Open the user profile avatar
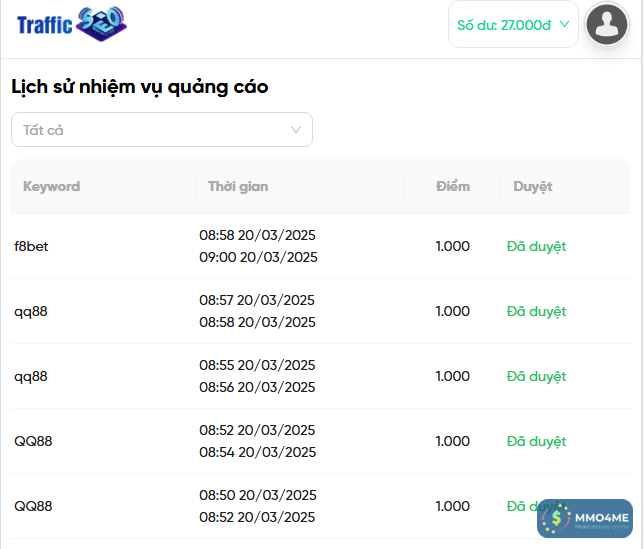Image resolution: width=644 pixels, height=549 pixels. (x=606, y=24)
